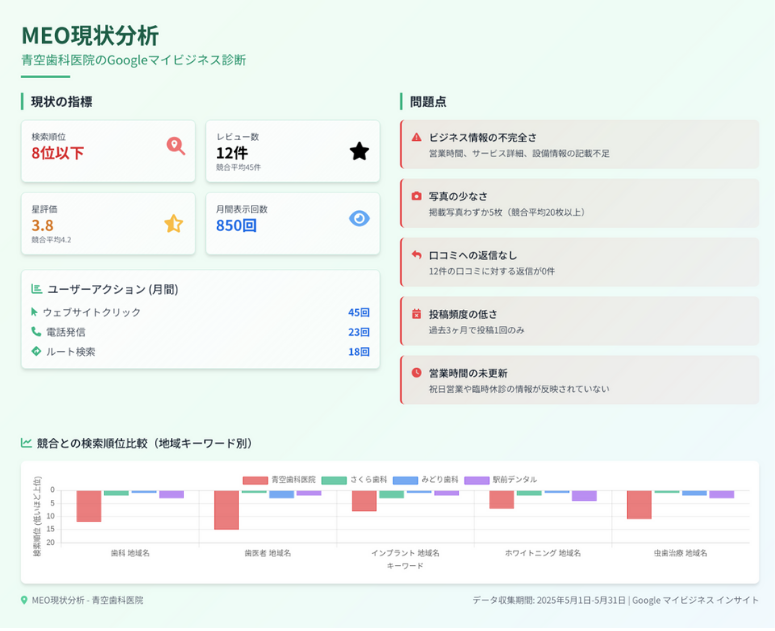Toggle 駅前デンタル purple legend swatch
The height and width of the screenshot is (631, 775).
pos(476,480)
